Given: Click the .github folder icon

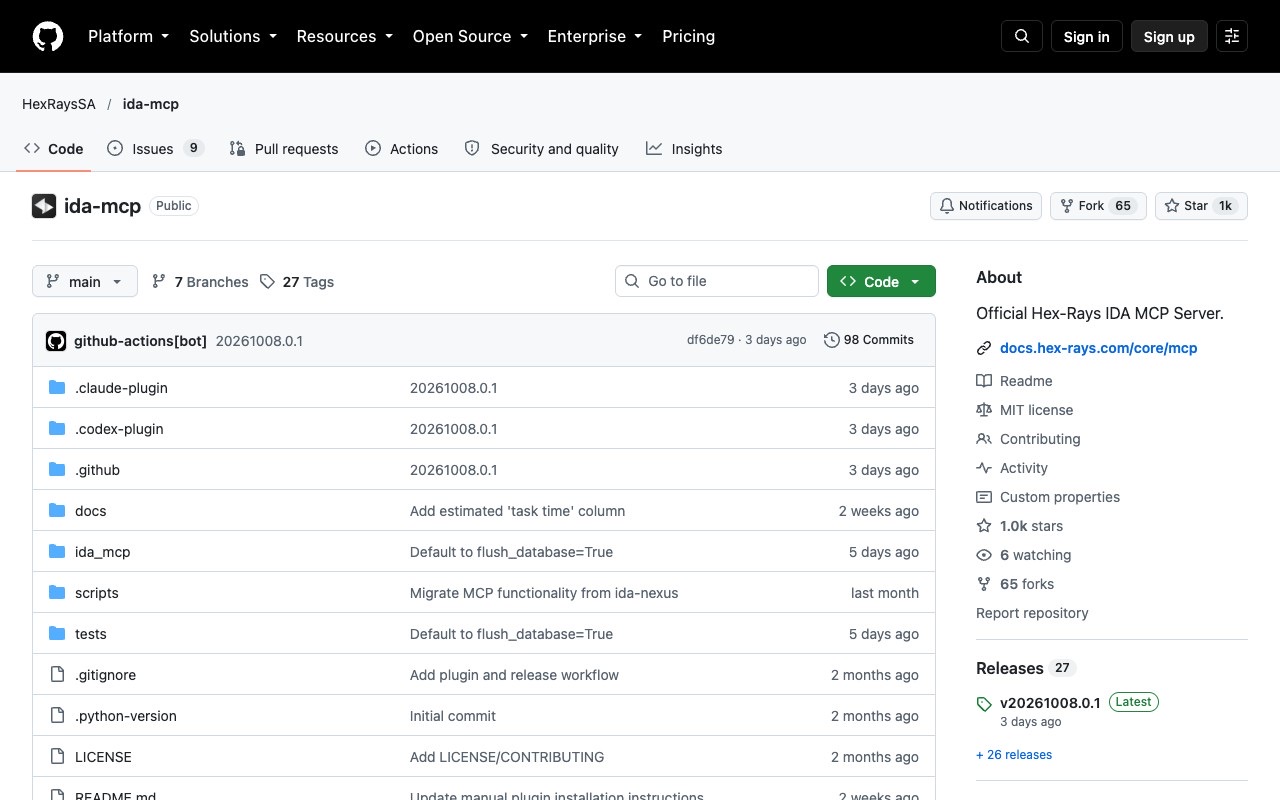Looking at the screenshot, I should click(x=57, y=470).
